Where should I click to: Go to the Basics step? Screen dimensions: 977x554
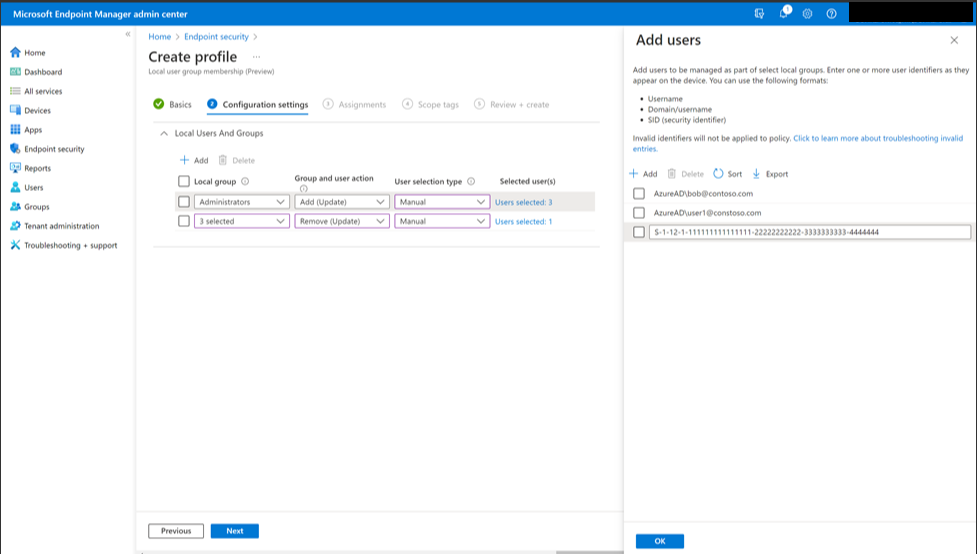(173, 104)
